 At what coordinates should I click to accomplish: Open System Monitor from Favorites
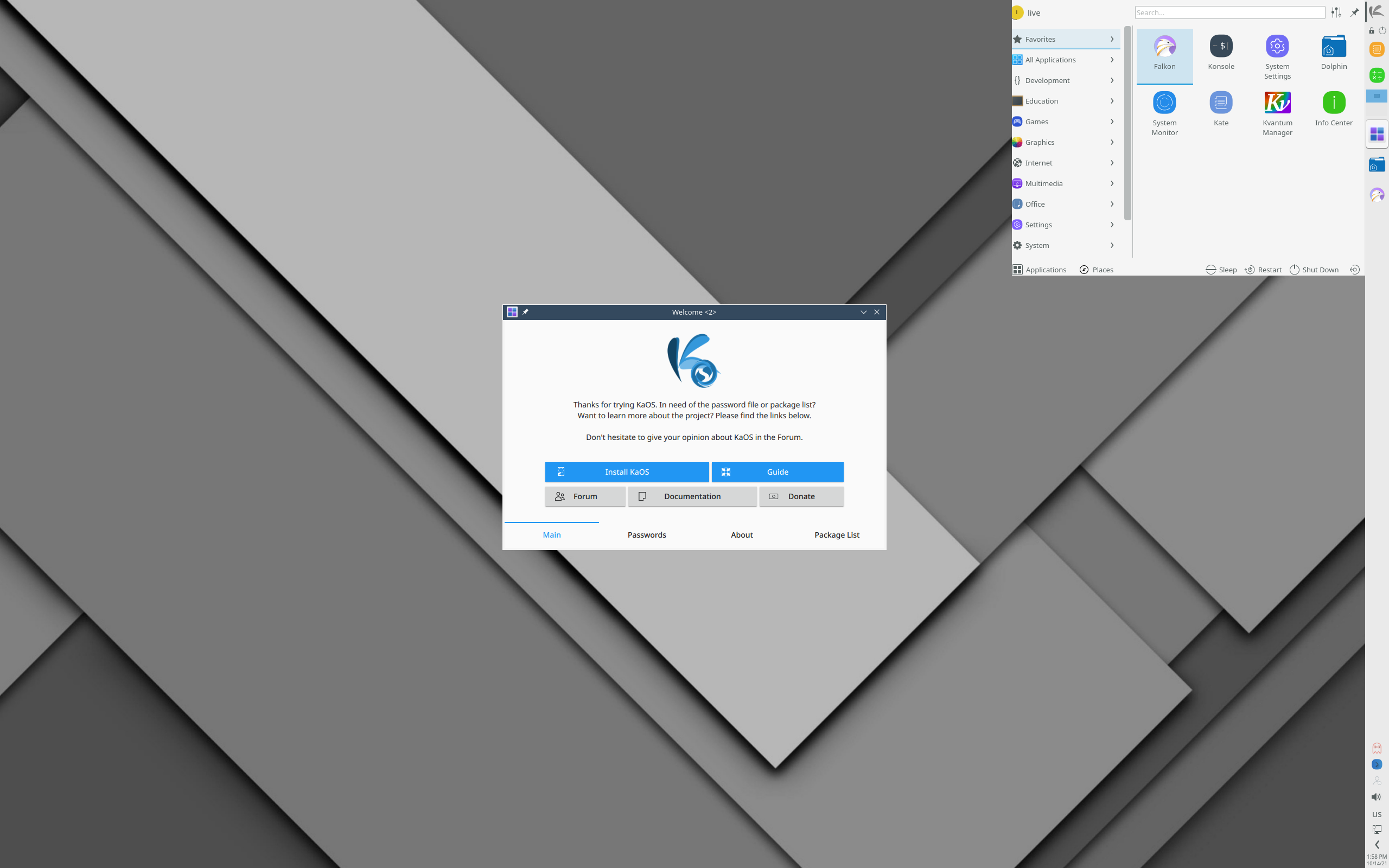pos(1164,112)
